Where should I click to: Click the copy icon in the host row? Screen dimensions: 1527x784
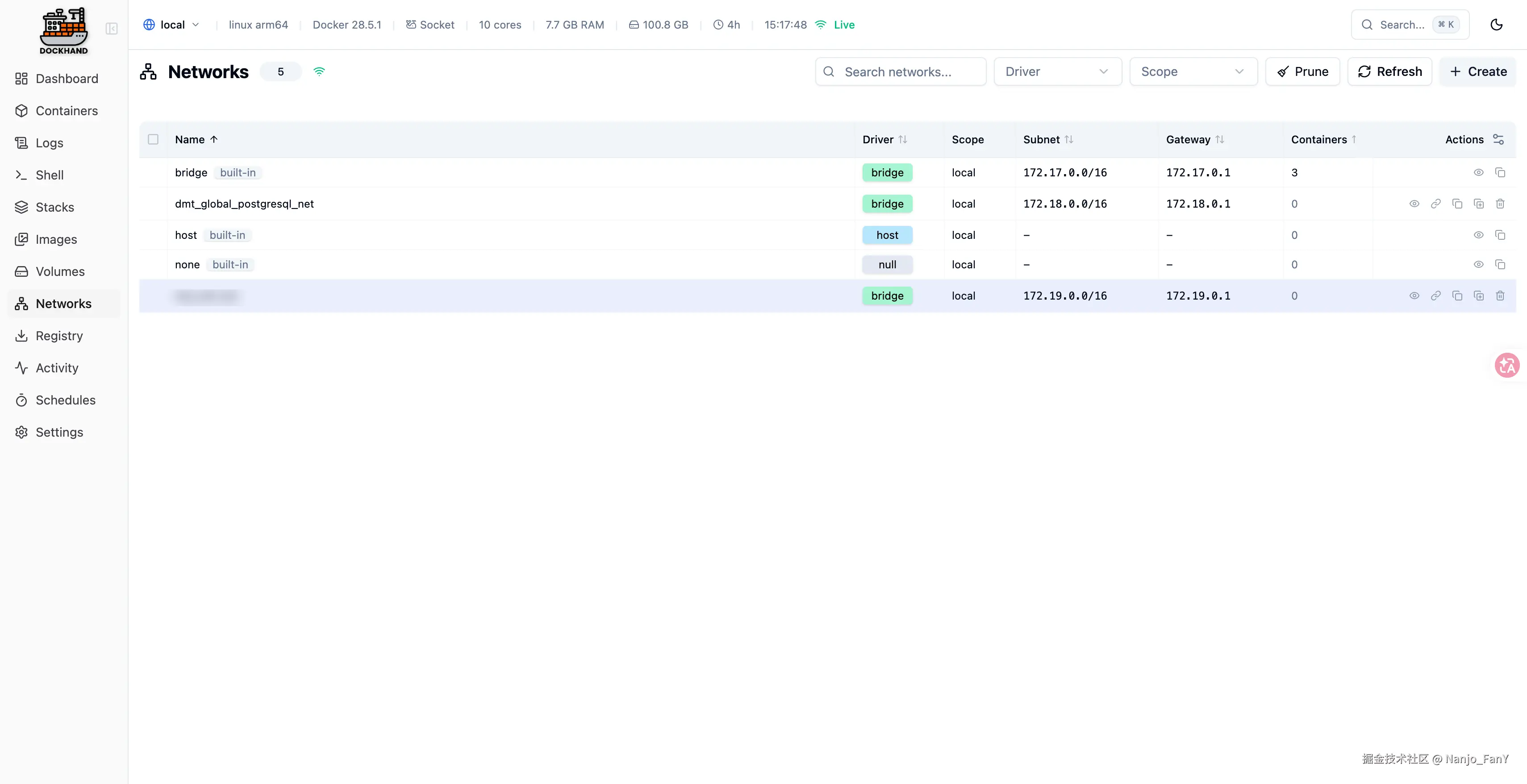(1500, 235)
